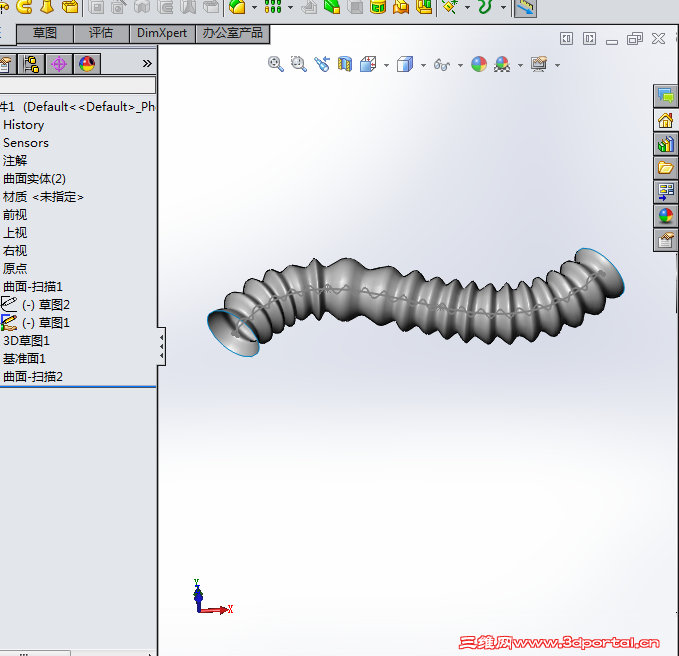
Task: Restore the Previous View
Action: click(322, 64)
